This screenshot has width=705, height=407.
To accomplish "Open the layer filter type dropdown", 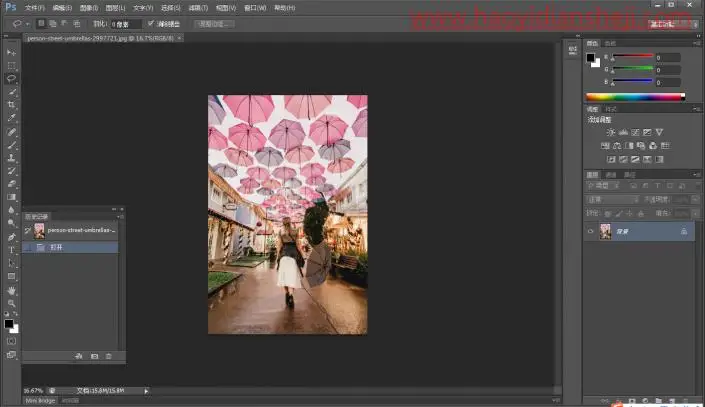I will [602, 186].
